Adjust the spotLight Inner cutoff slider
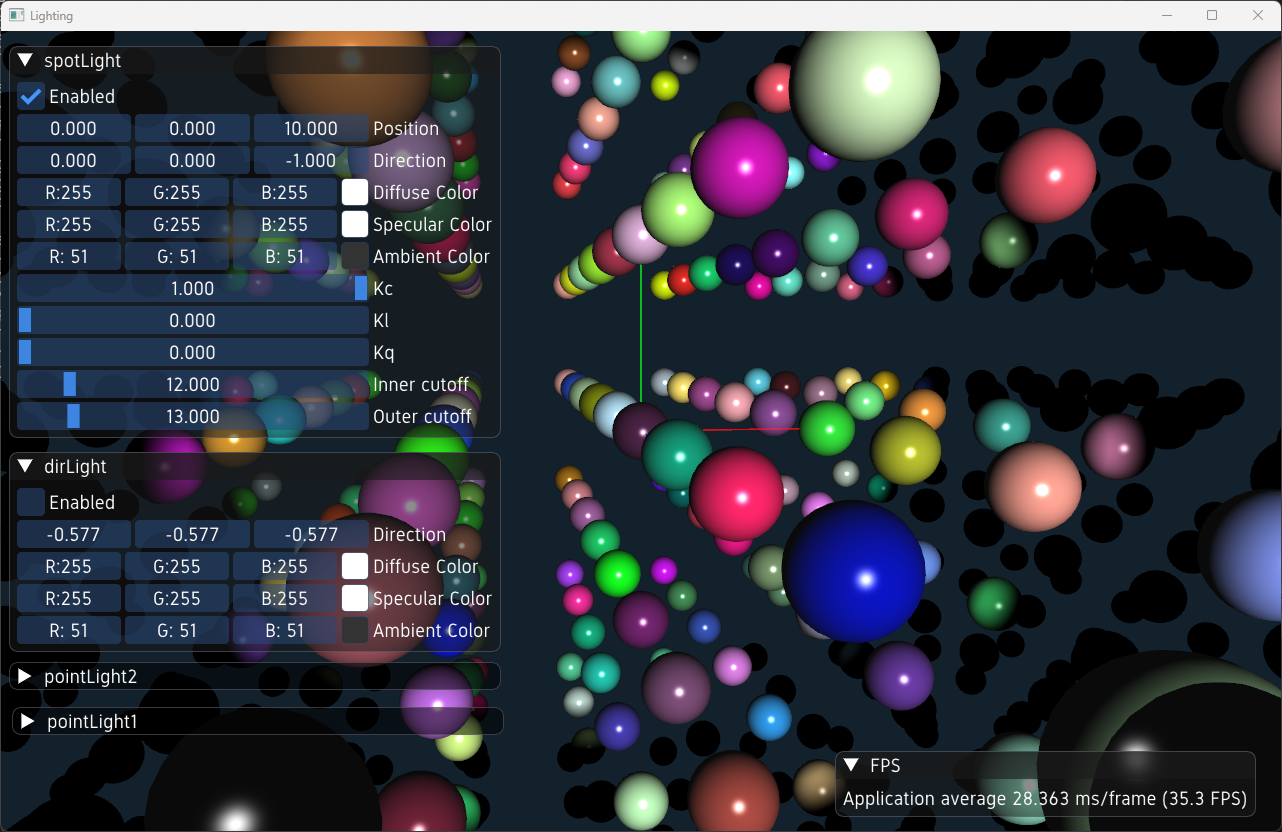Screen dimensions: 1282x832 [x=193, y=385]
